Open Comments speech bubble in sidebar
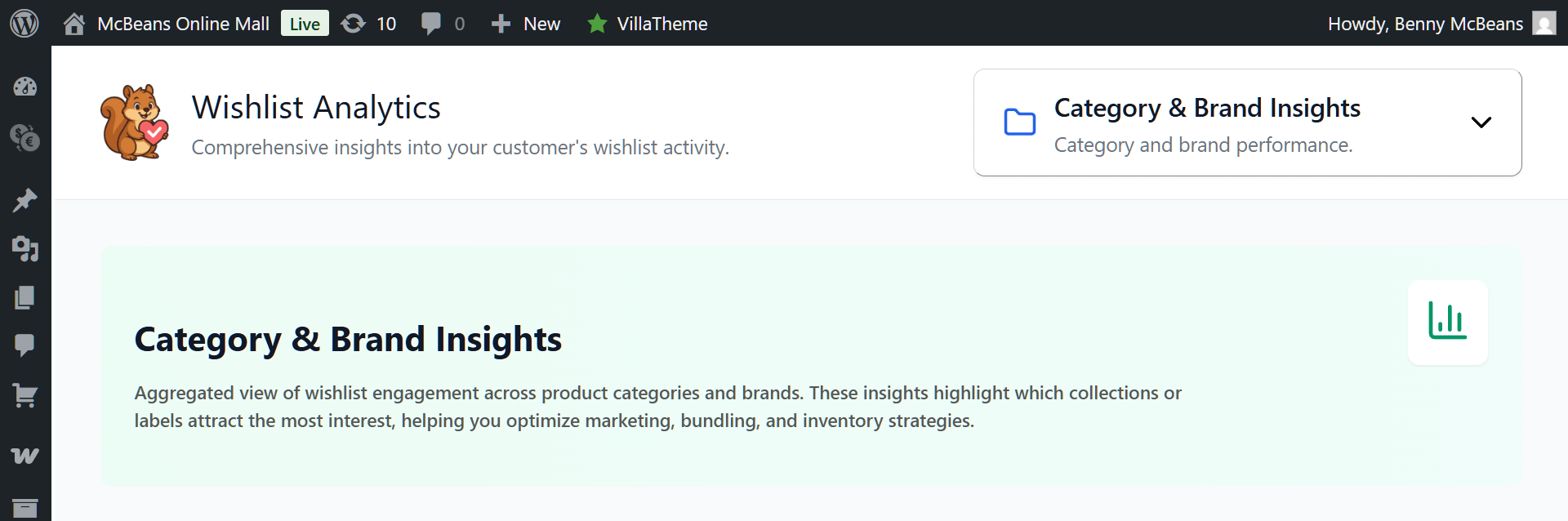 pyautogui.click(x=25, y=345)
